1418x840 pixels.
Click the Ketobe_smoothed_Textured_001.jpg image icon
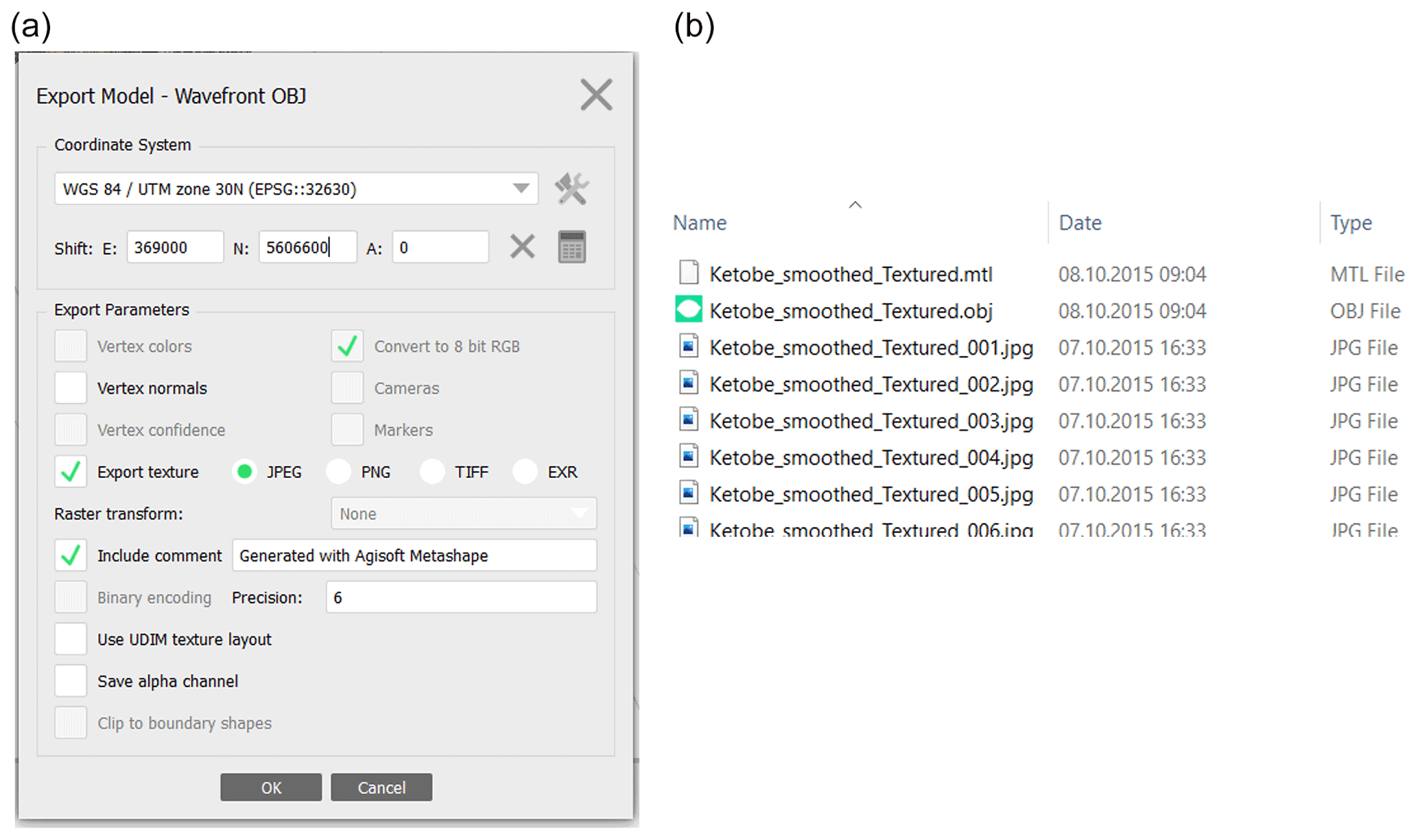pyautogui.click(x=688, y=346)
